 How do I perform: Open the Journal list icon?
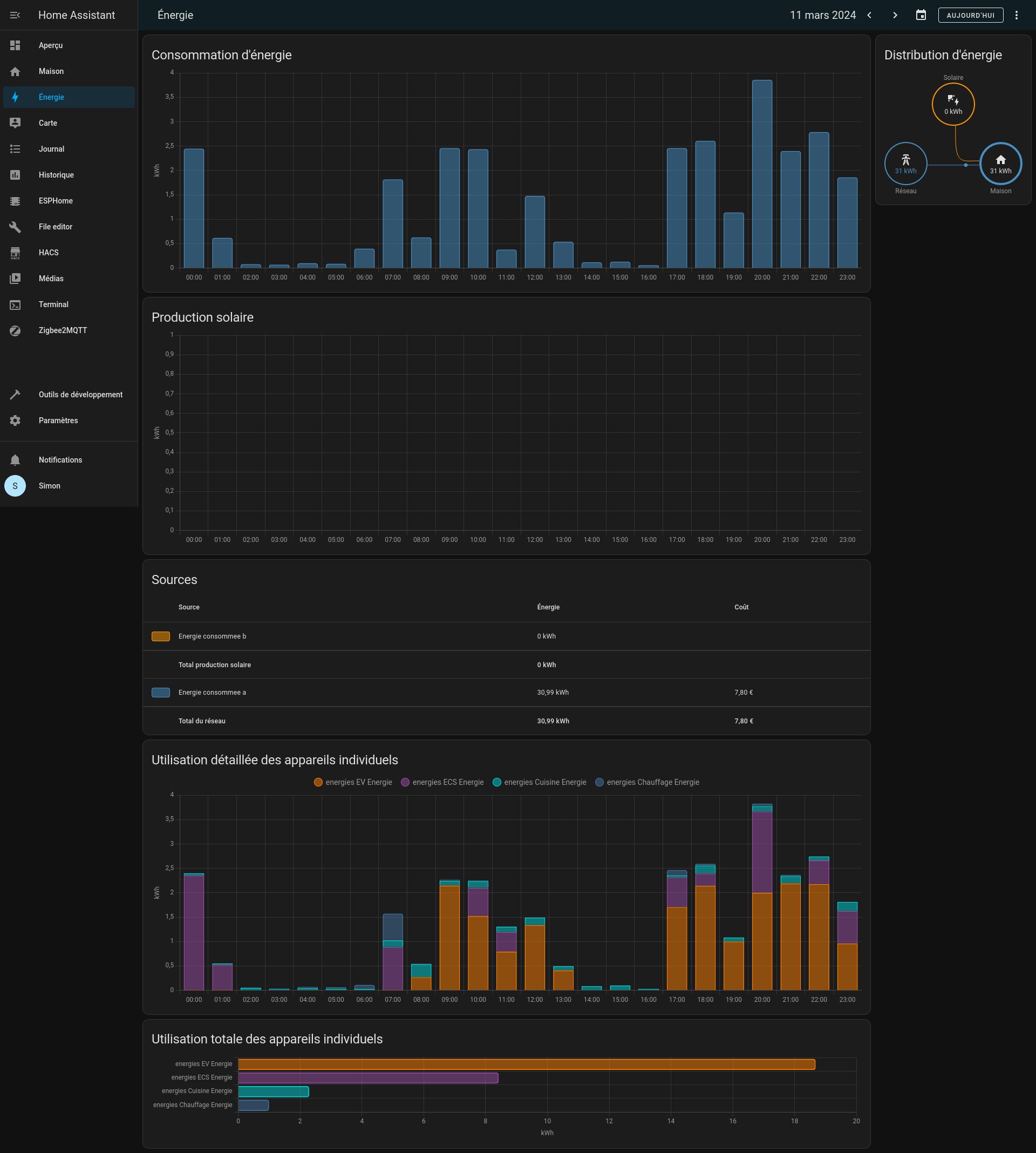[x=15, y=149]
